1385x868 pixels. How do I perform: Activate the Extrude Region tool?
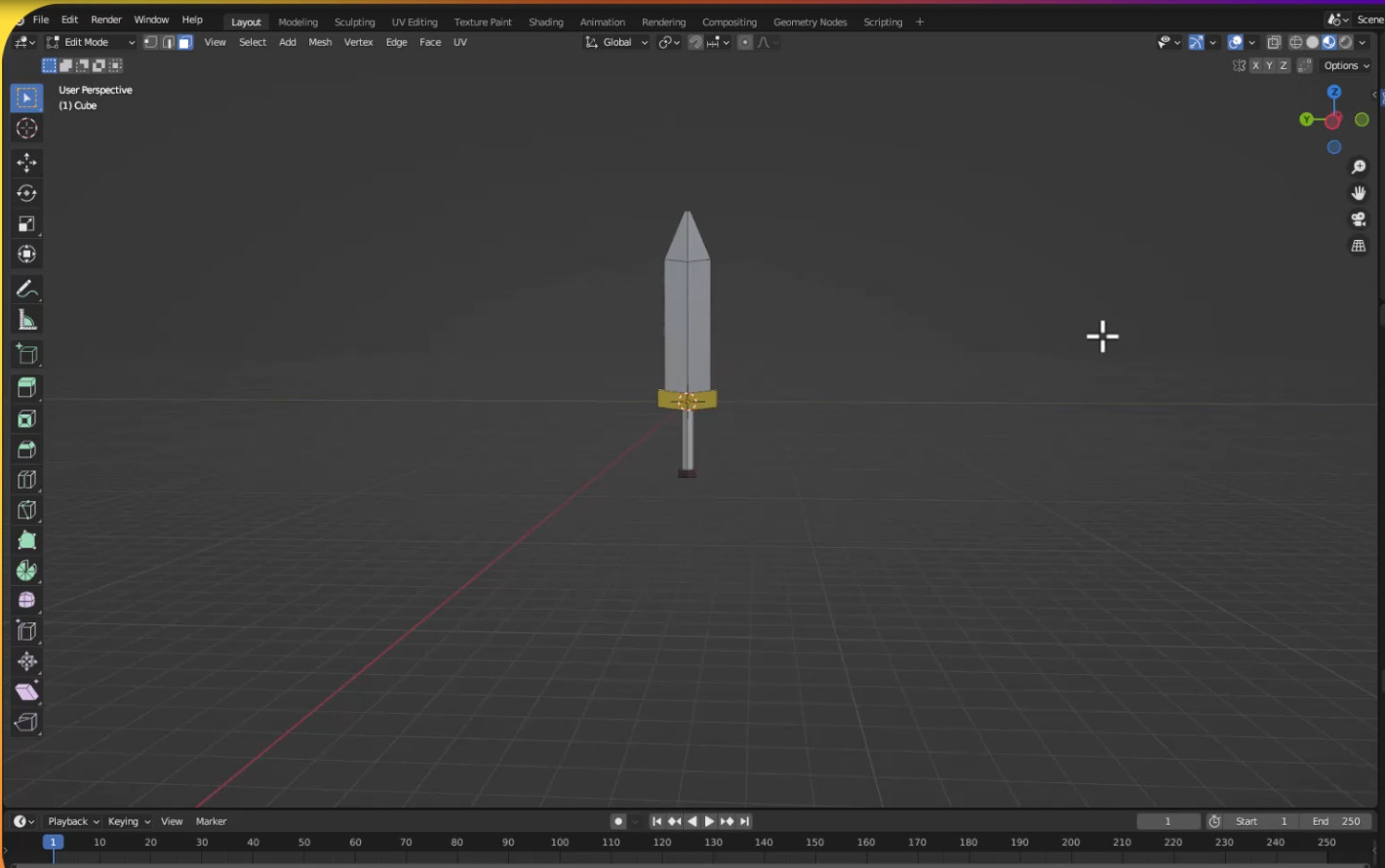click(26, 387)
